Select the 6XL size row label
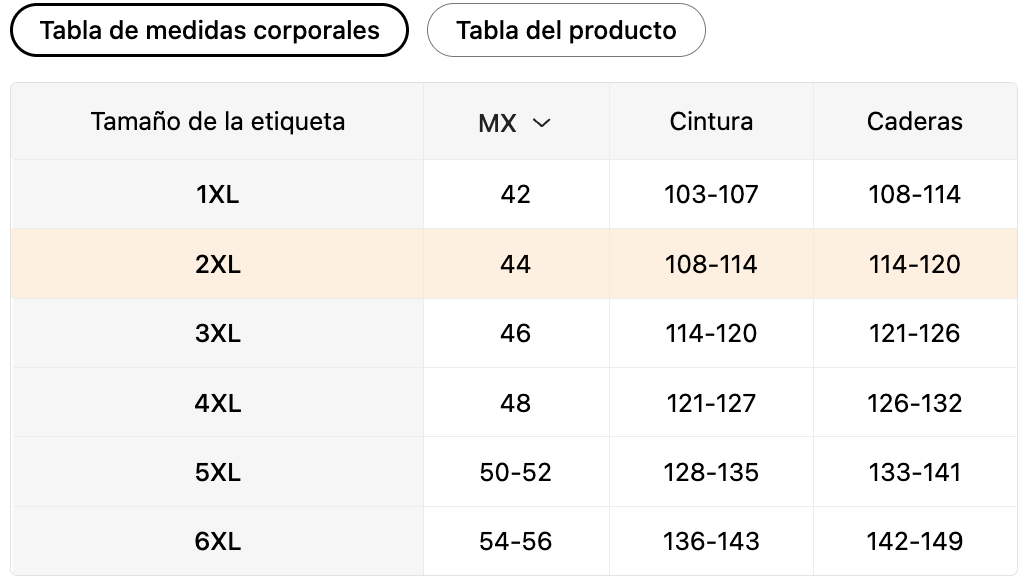 (217, 541)
